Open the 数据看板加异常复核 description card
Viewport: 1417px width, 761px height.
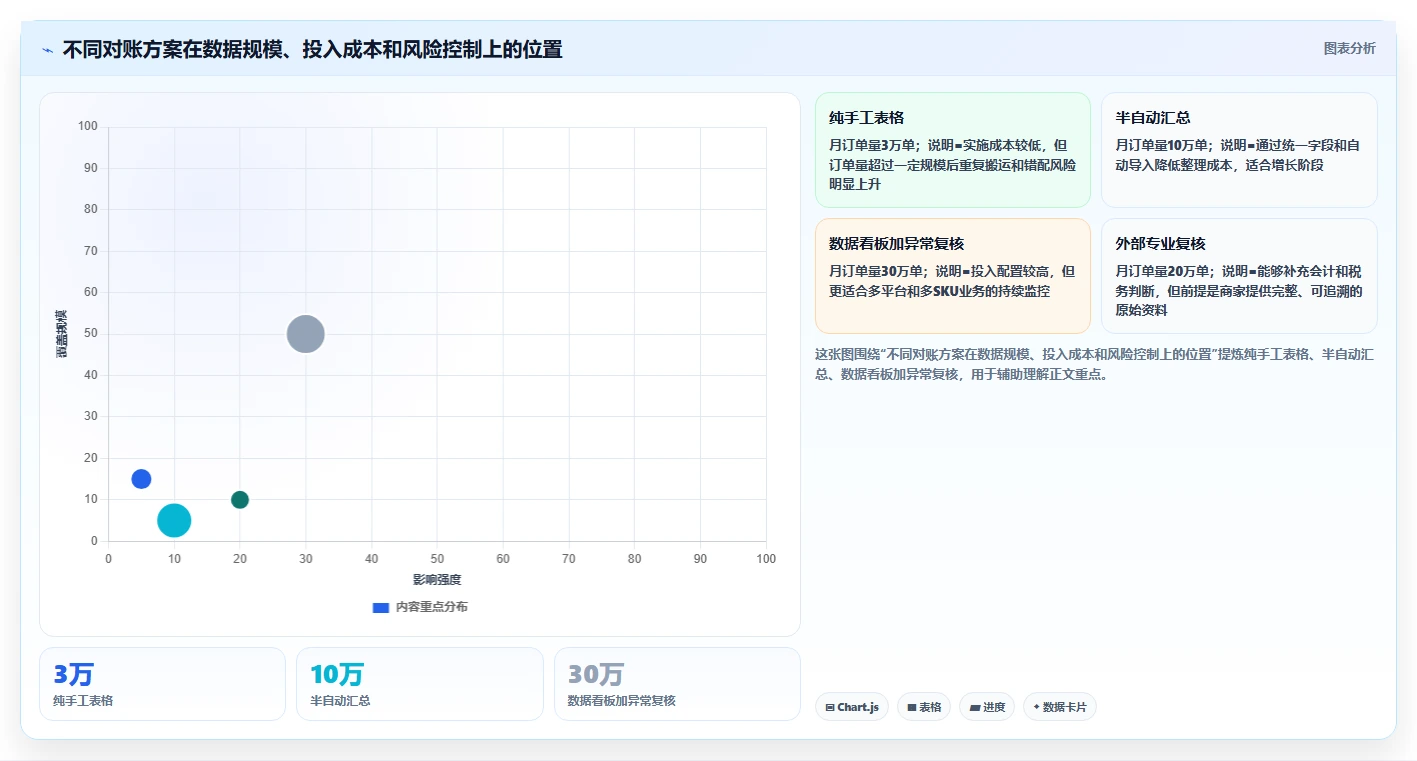(952, 276)
